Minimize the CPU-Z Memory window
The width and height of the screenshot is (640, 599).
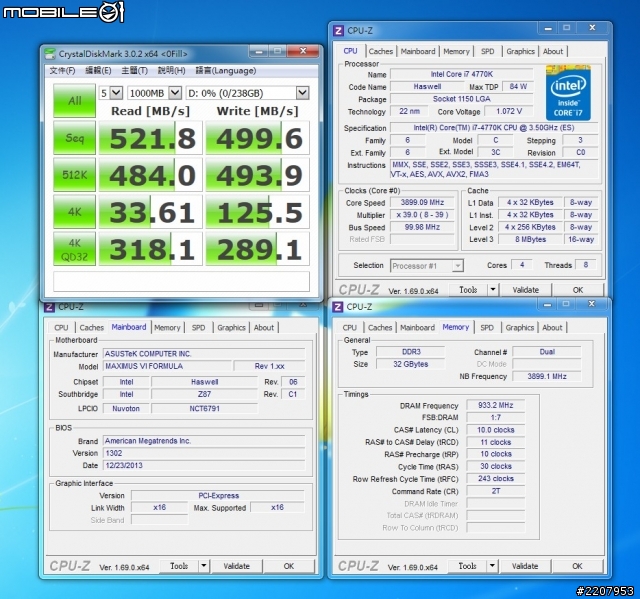(548, 304)
